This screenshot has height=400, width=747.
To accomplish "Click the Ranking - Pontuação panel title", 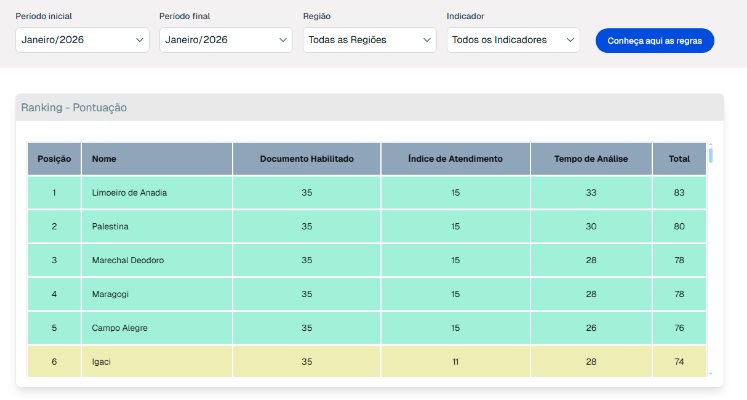I will pos(74,107).
